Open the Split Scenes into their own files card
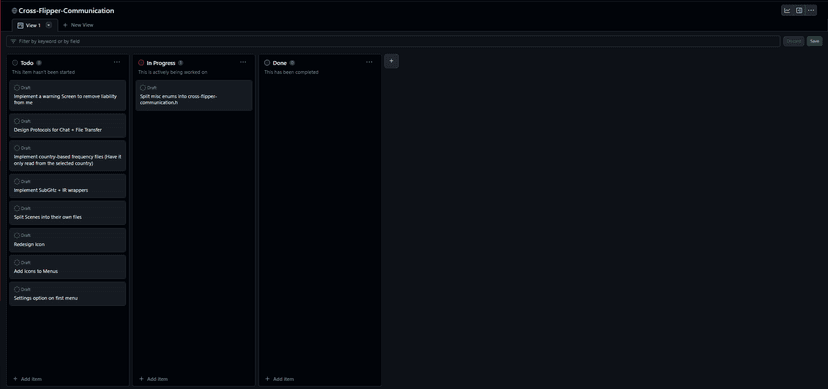828x389 pixels. point(68,213)
